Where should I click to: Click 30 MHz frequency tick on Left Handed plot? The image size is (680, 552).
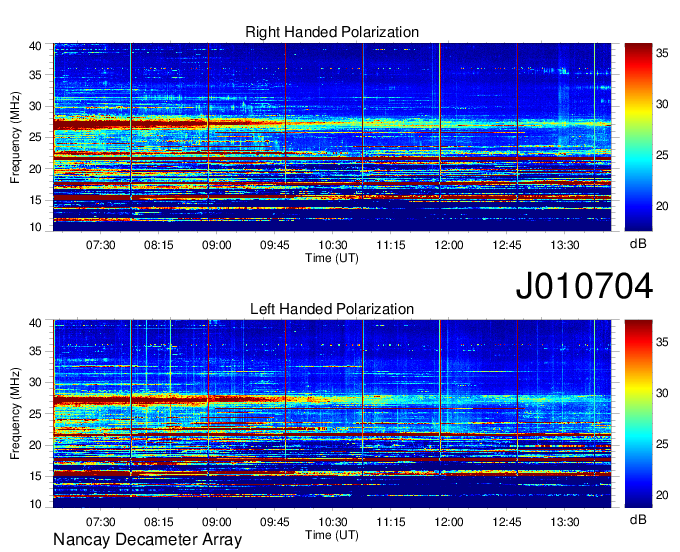(x=36, y=382)
